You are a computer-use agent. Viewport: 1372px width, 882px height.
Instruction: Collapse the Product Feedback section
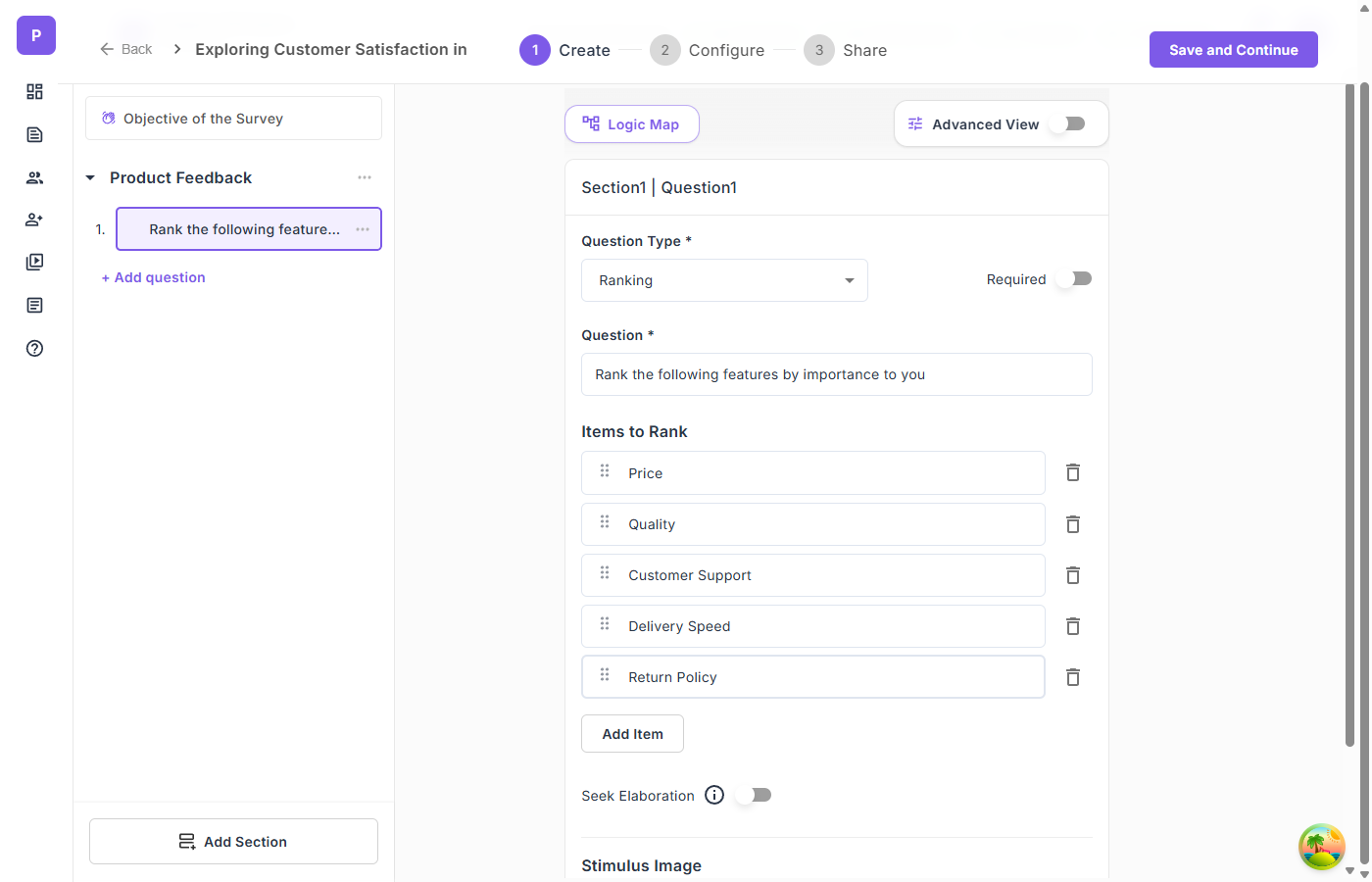[x=90, y=177]
